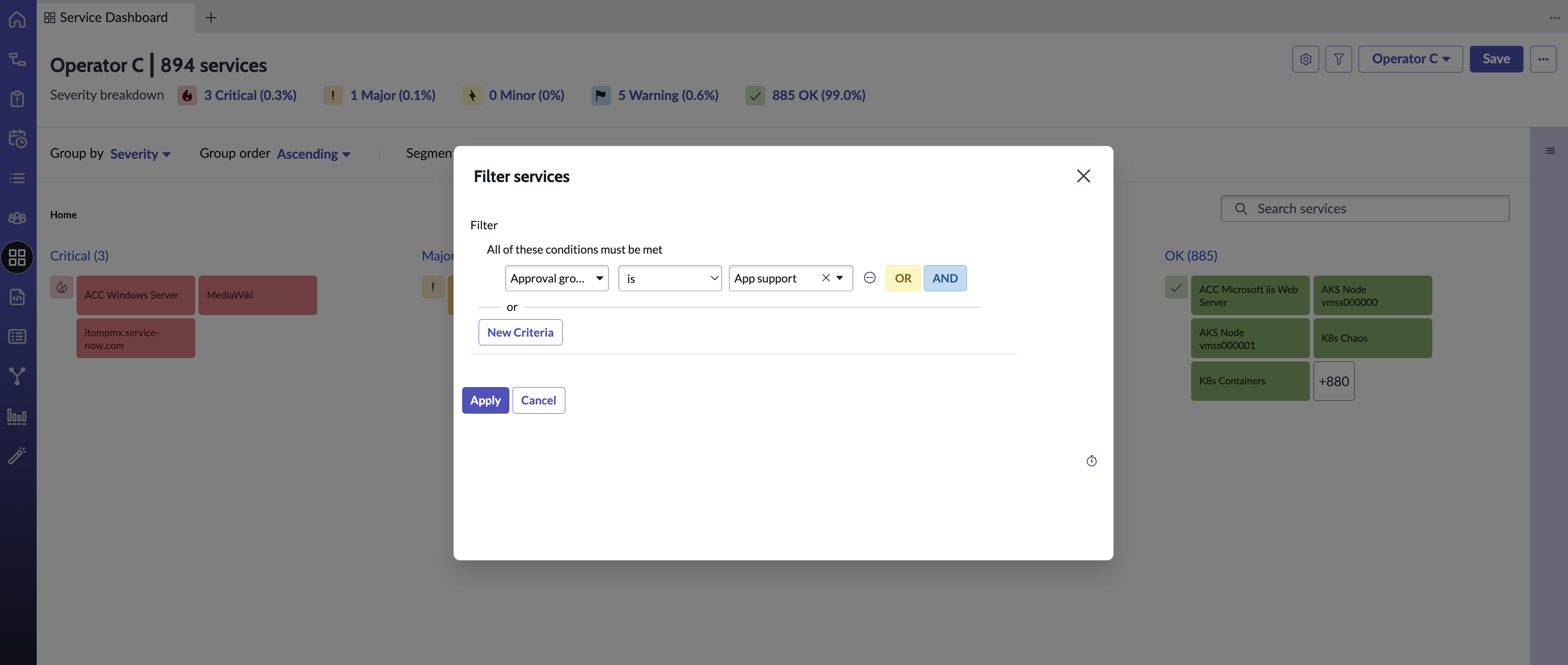Save the dashboard
This screenshot has height=665, width=1568.
(x=1496, y=59)
